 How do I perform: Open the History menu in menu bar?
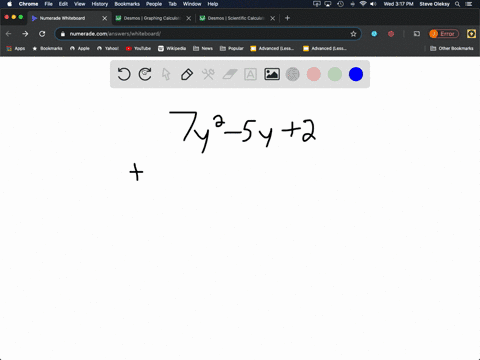pyautogui.click(x=100, y=4)
